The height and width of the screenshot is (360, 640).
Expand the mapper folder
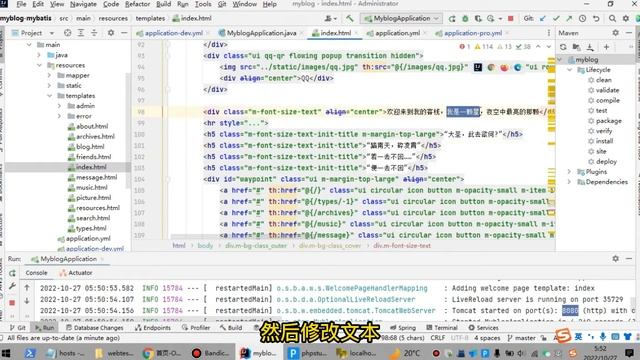tap(49, 75)
